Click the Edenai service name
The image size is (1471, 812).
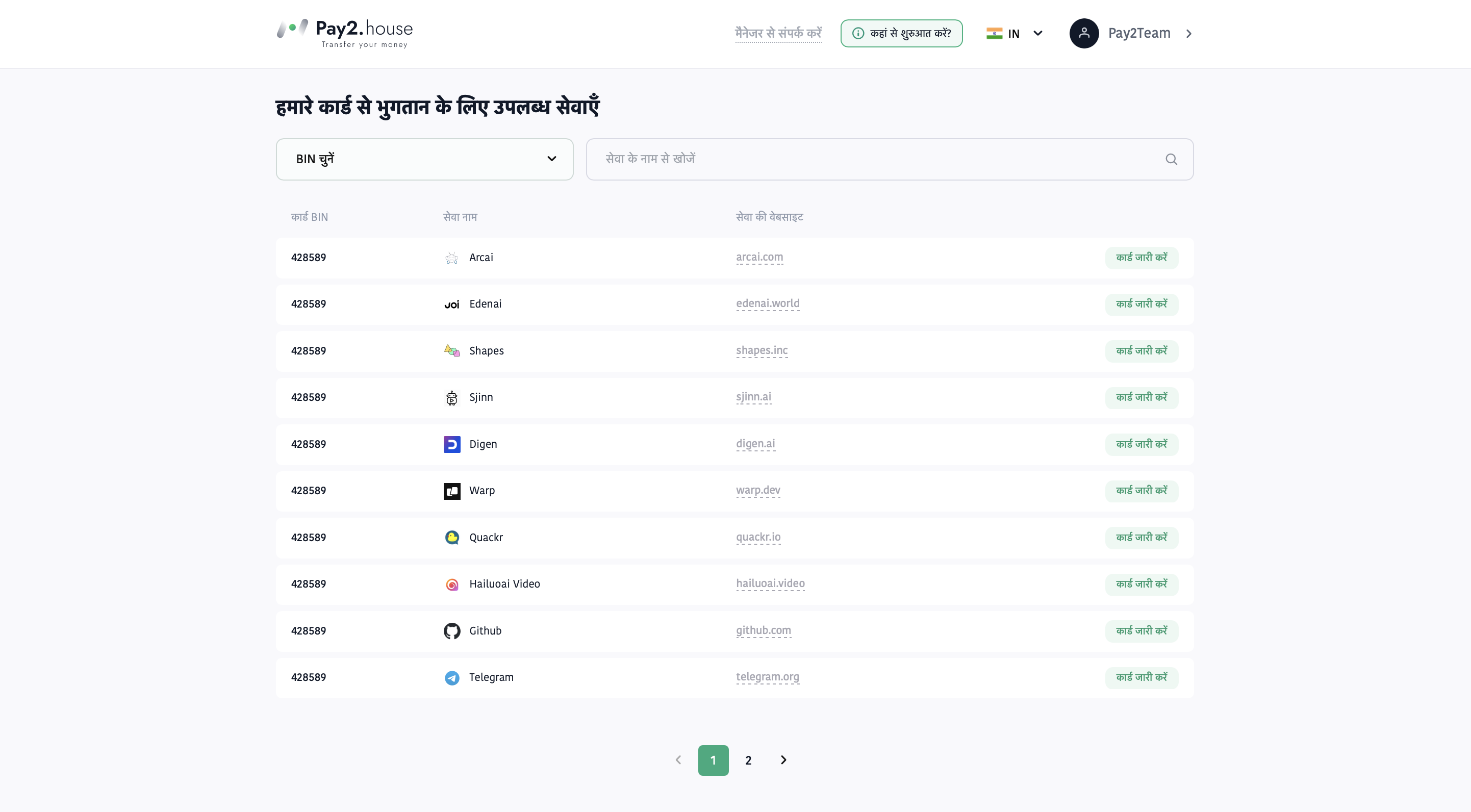pyautogui.click(x=486, y=304)
